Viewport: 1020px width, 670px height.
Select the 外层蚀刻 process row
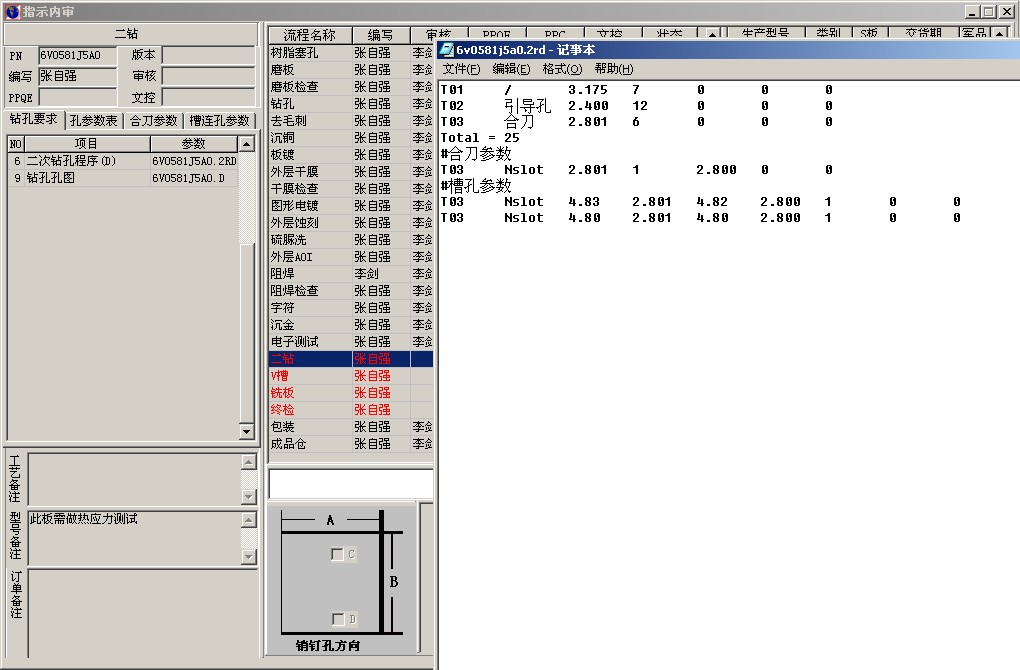click(351, 222)
